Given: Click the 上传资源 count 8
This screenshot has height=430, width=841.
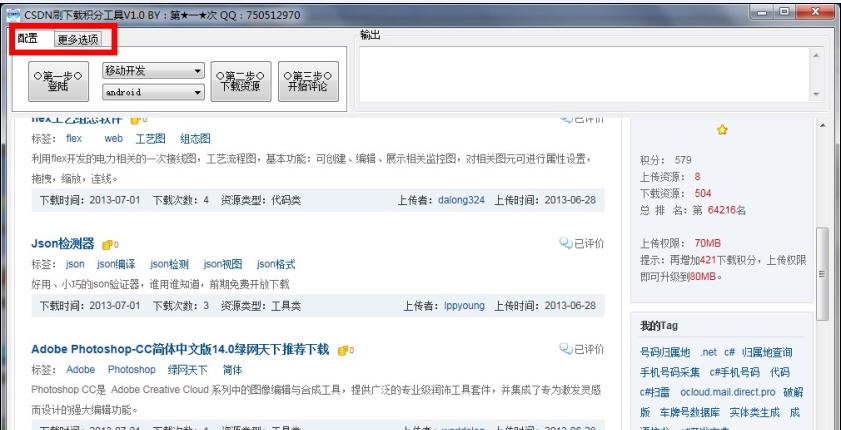Looking at the screenshot, I should pos(697,176).
